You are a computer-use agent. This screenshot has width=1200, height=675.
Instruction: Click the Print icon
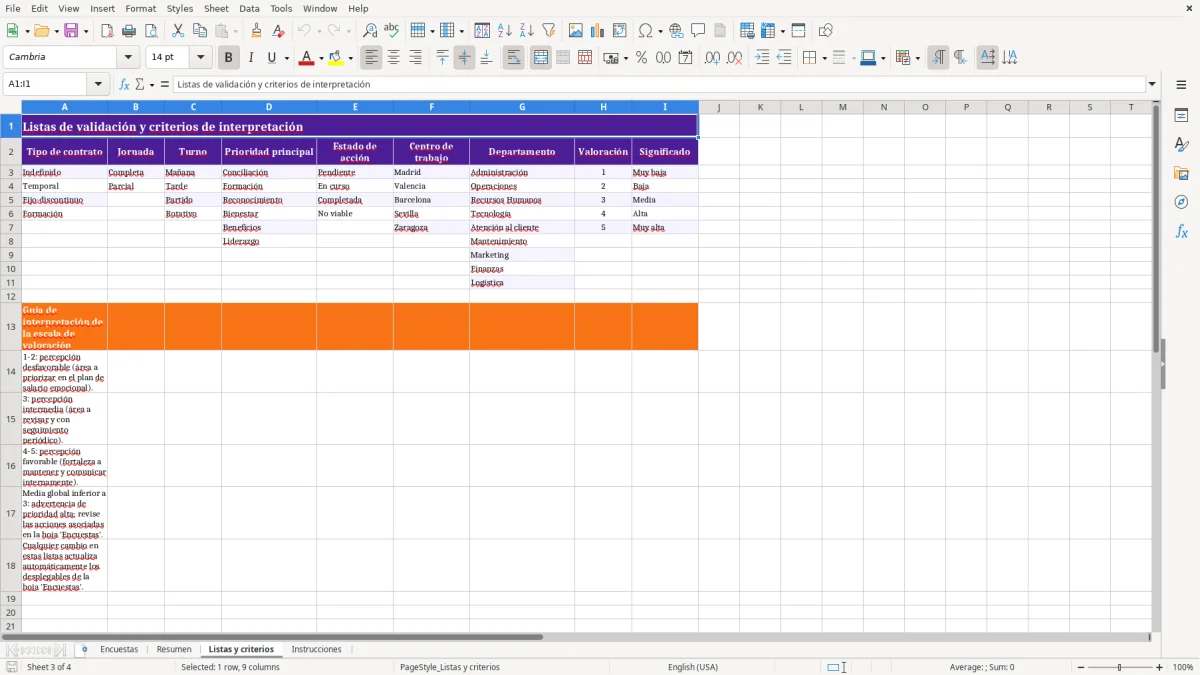(128, 31)
